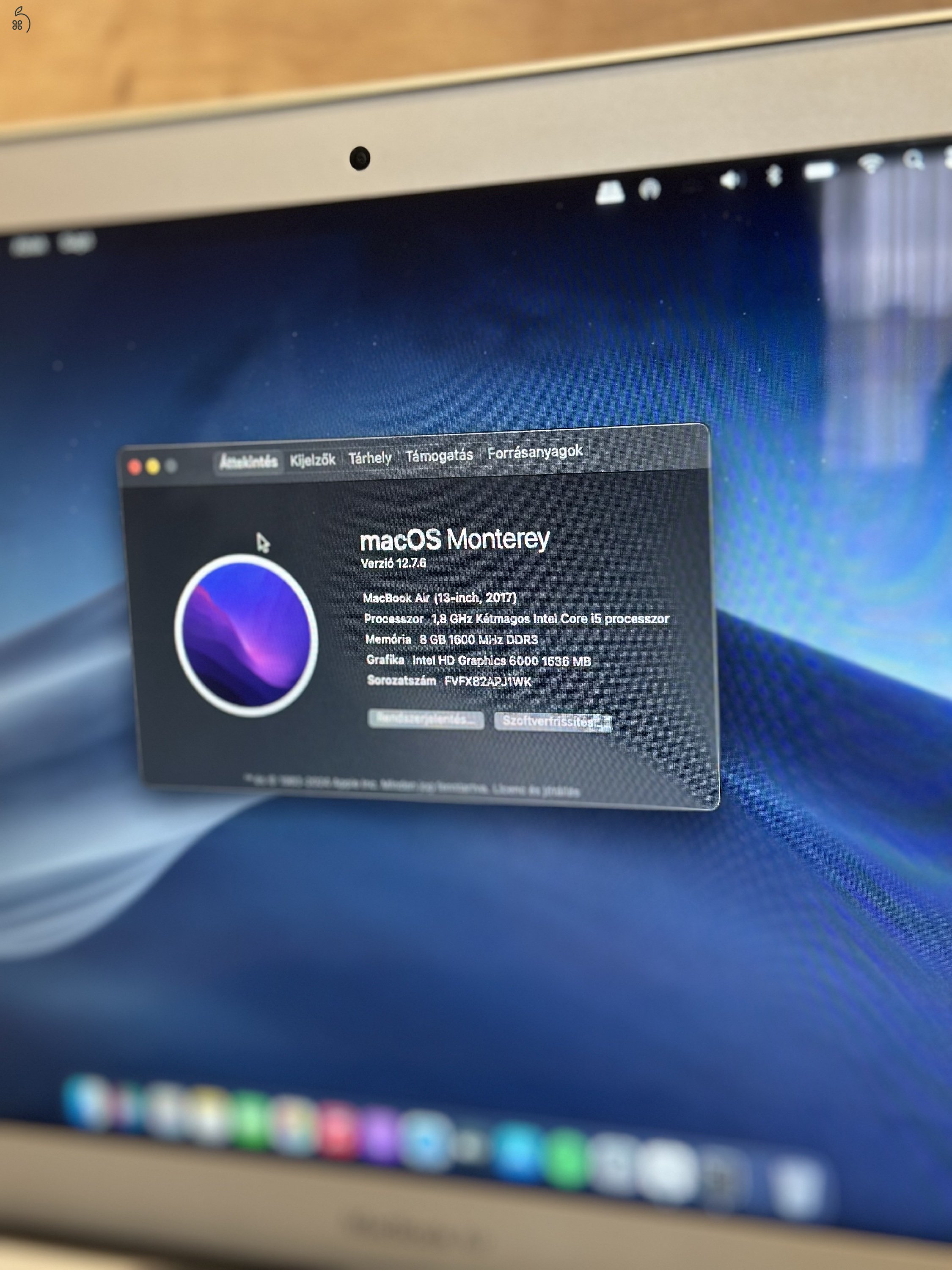Click the macOS Monterey logo image

[246, 635]
